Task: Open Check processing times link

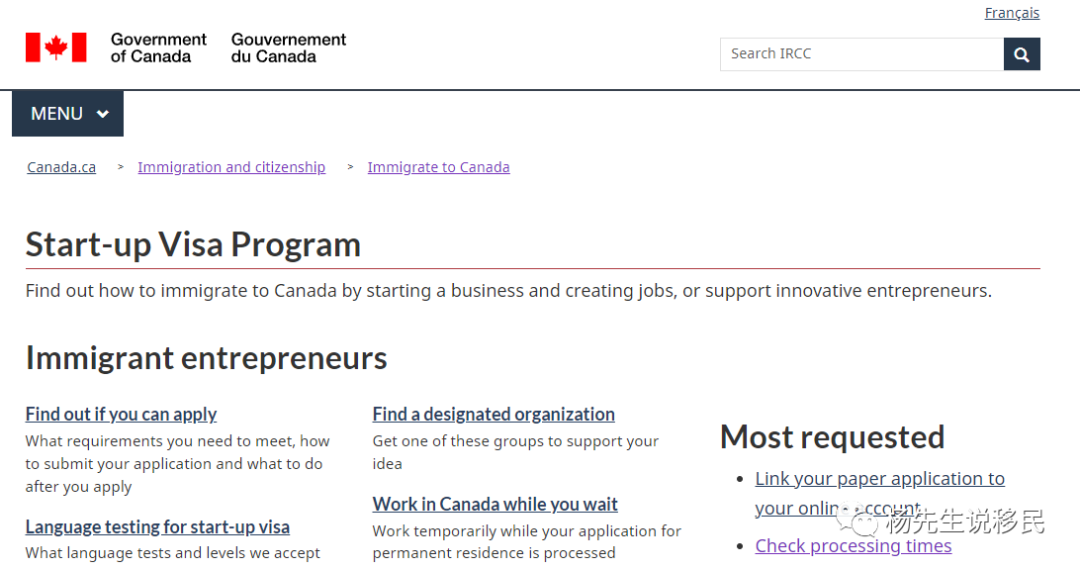Action: (853, 546)
